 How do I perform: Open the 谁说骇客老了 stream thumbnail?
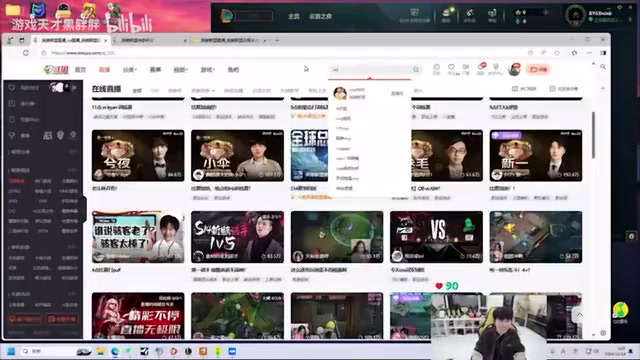coord(138,237)
